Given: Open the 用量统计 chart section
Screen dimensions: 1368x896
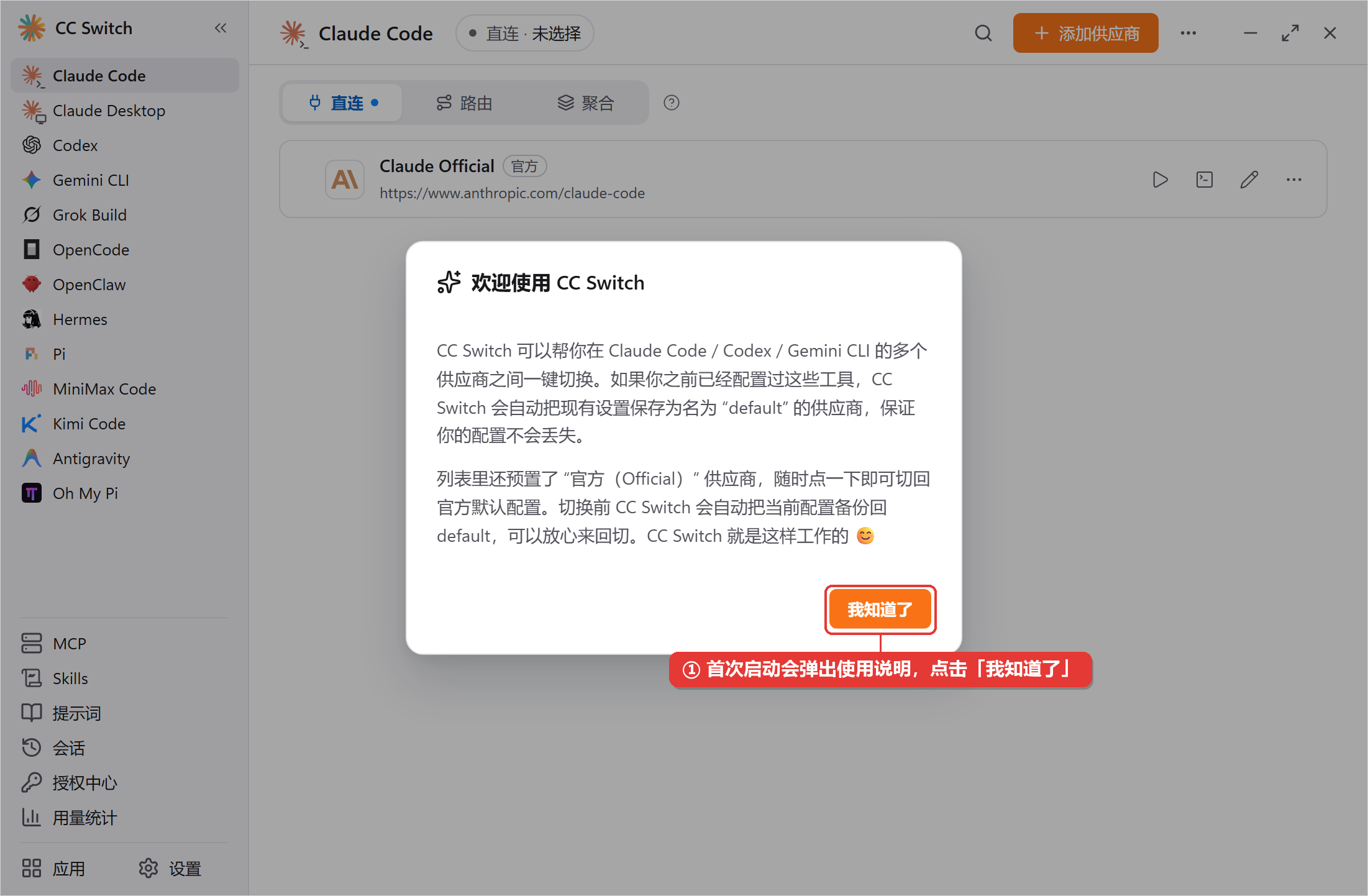Looking at the screenshot, I should click(125, 817).
